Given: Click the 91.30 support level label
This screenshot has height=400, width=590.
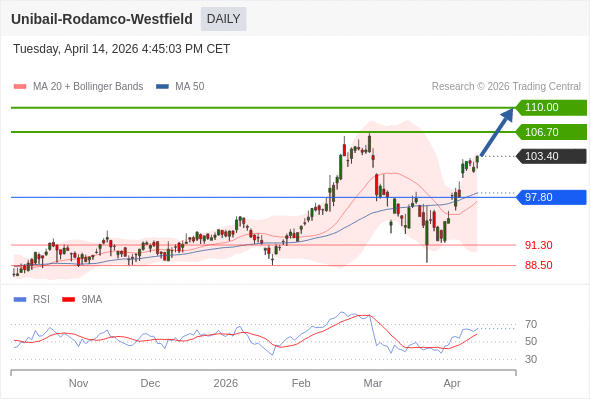Looking at the screenshot, I should 539,245.
